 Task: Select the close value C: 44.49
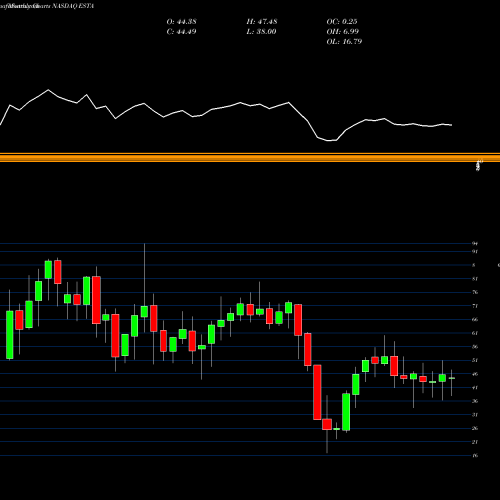181,32
